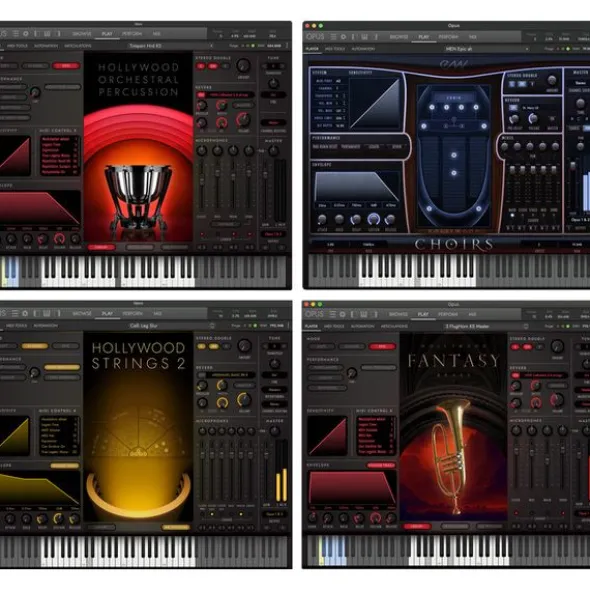Toggle the red Mode button in Fantasy Brass

pos(382,346)
